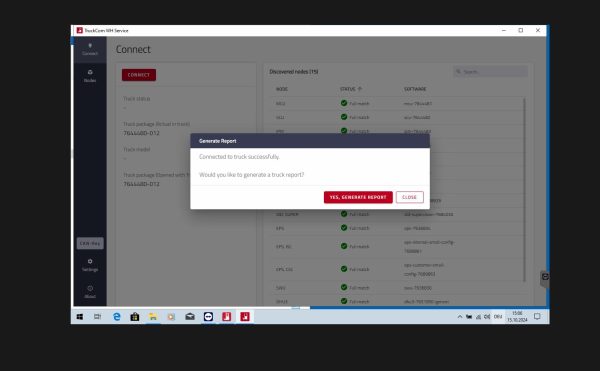Sort nodes by the STATUS column

tap(351, 89)
